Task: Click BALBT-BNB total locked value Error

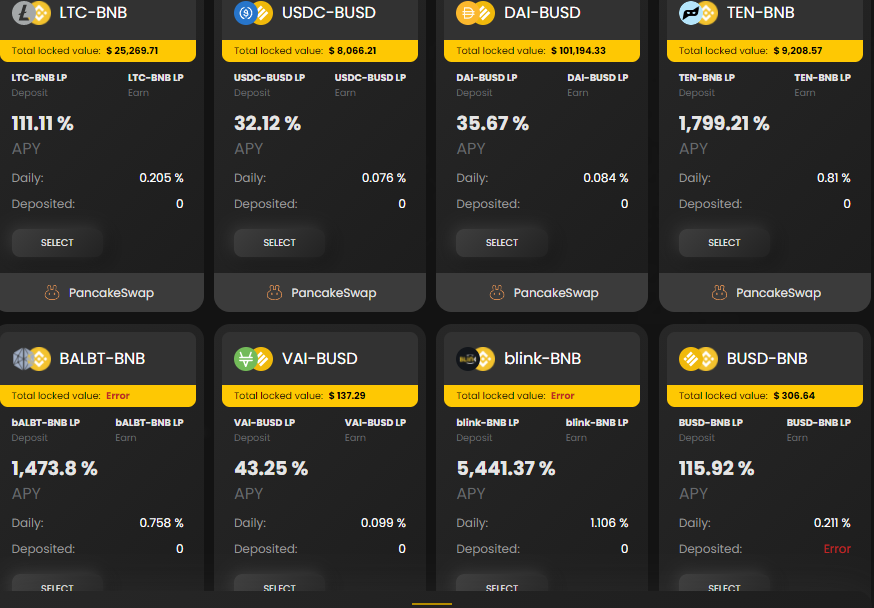Action: [118, 396]
